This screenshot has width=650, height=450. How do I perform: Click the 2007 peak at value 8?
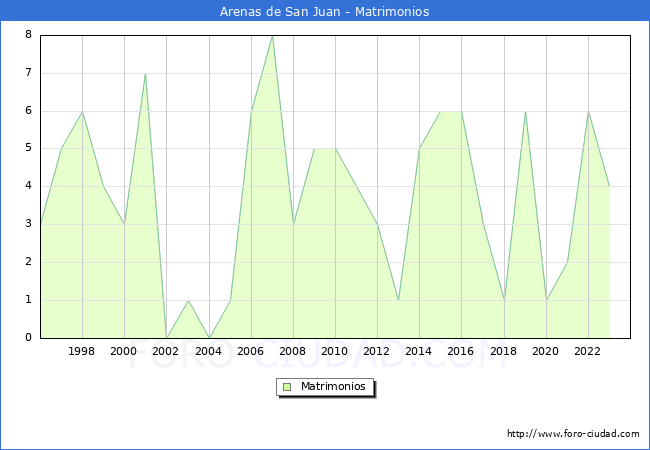272,36
